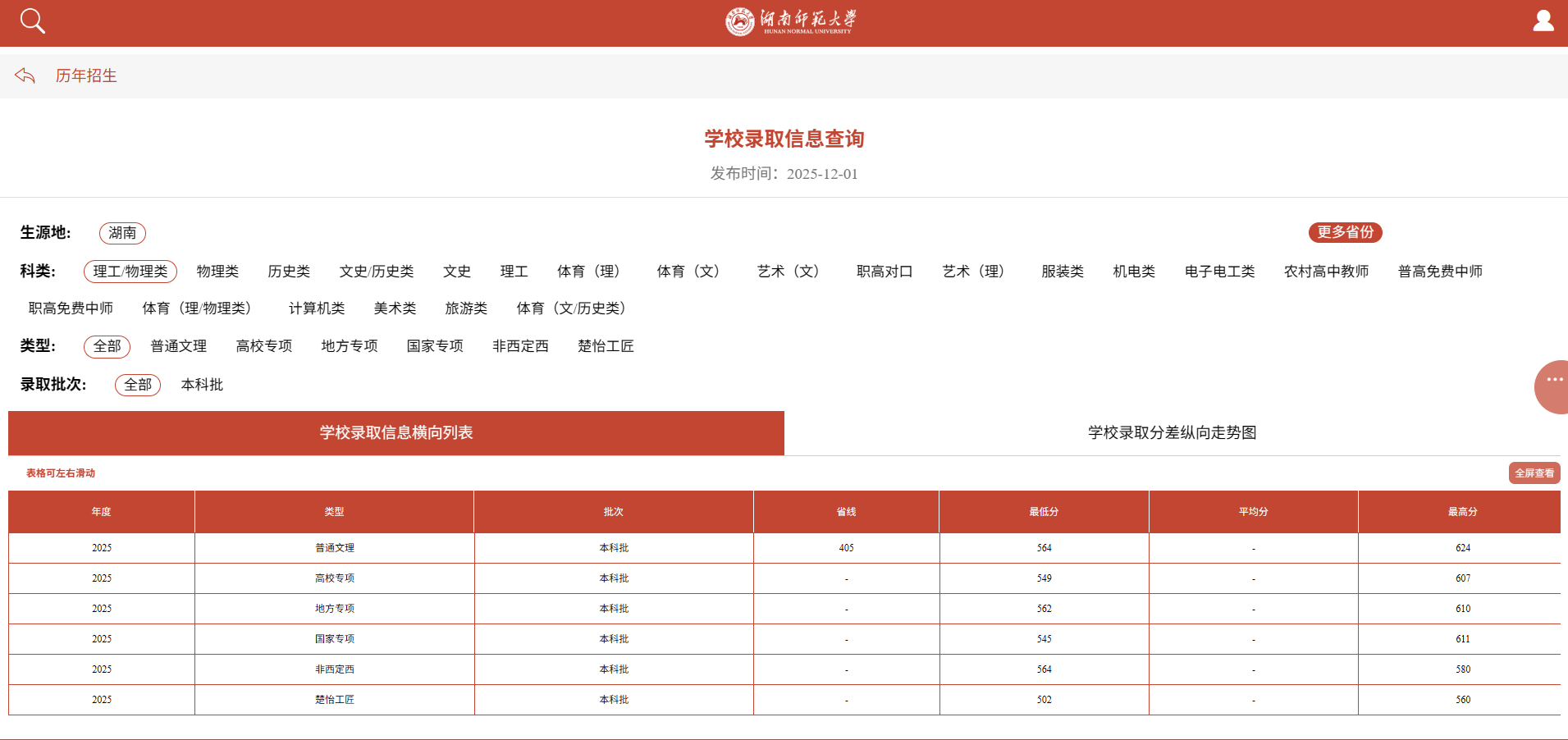Viewport: 1568px width, 740px height.
Task: Choose the 旅游类 category
Action: pyautogui.click(x=466, y=308)
